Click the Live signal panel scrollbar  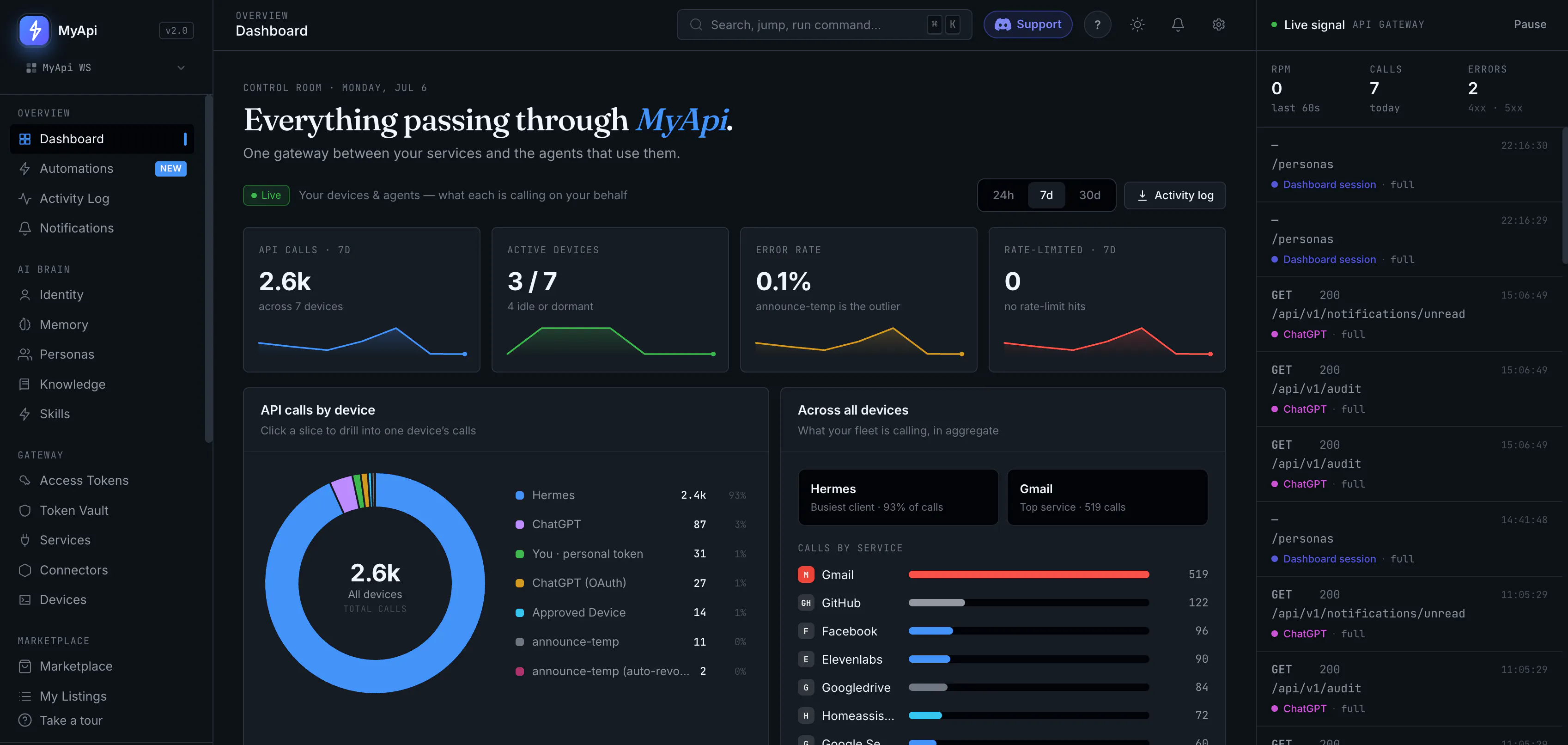point(1565,195)
